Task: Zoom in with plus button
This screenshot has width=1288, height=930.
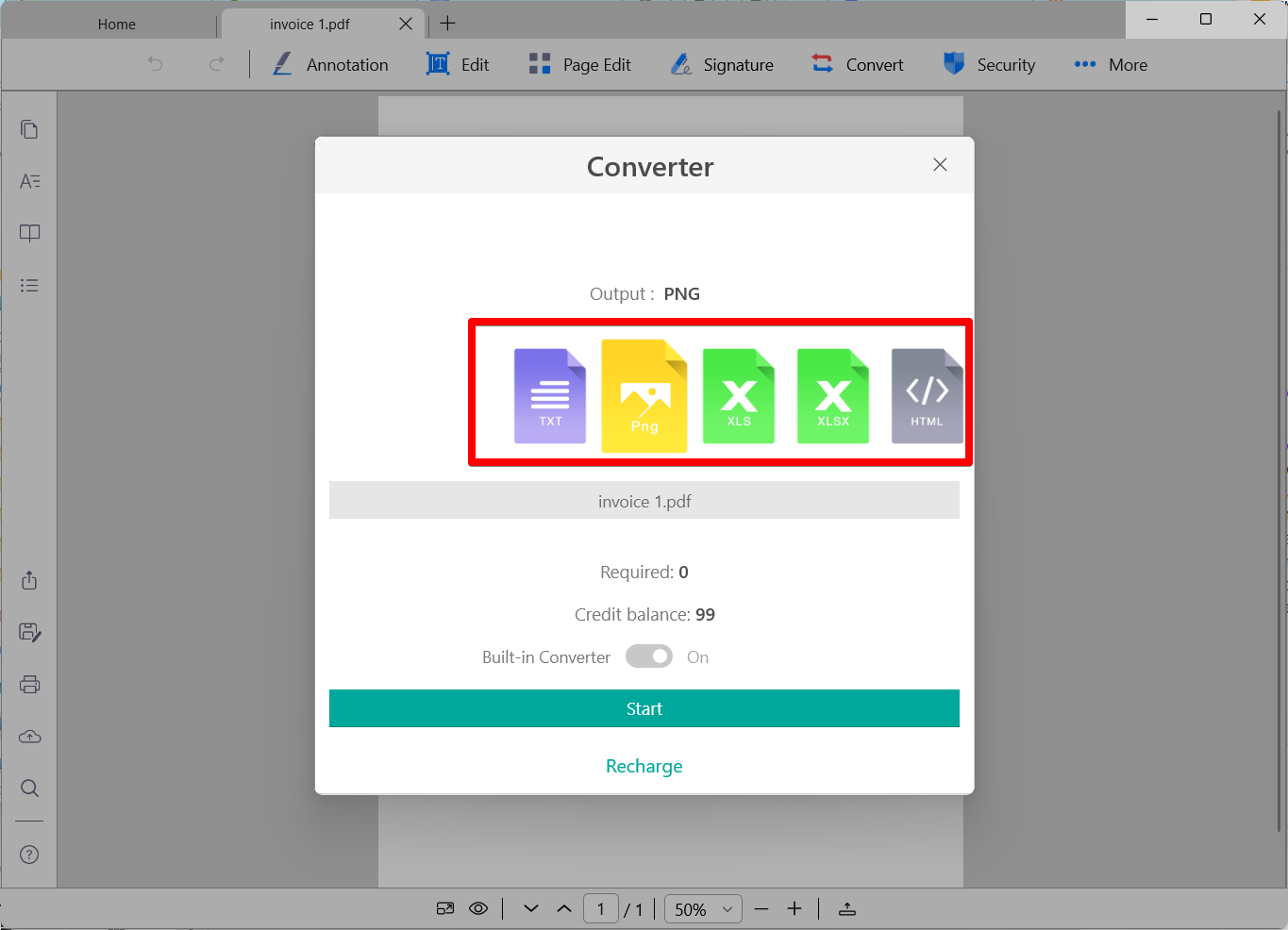Action: tap(795, 908)
